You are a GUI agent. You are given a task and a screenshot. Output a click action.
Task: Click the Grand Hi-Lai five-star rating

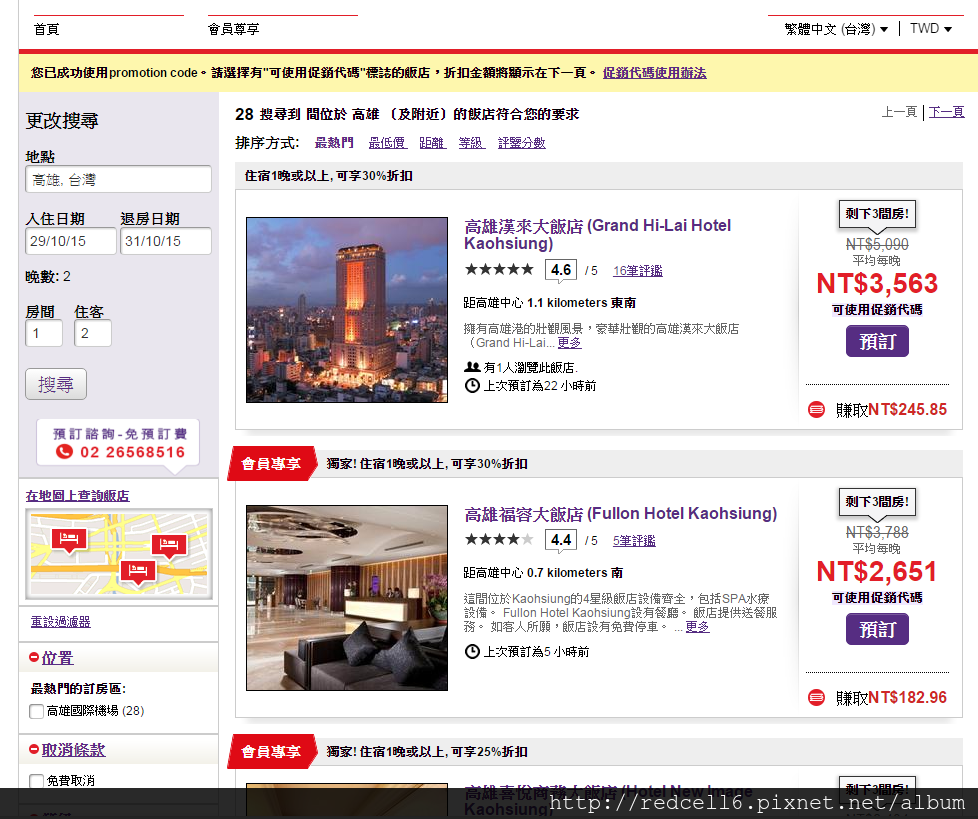499,269
